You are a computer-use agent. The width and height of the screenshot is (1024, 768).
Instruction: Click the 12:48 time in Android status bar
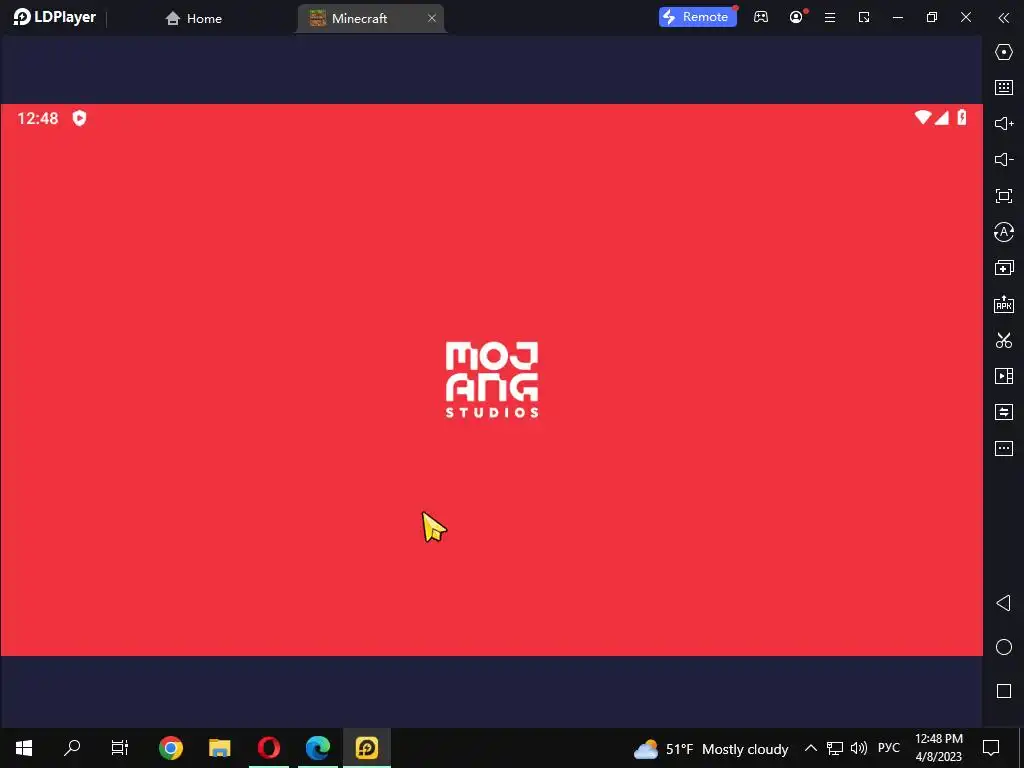pyautogui.click(x=38, y=118)
